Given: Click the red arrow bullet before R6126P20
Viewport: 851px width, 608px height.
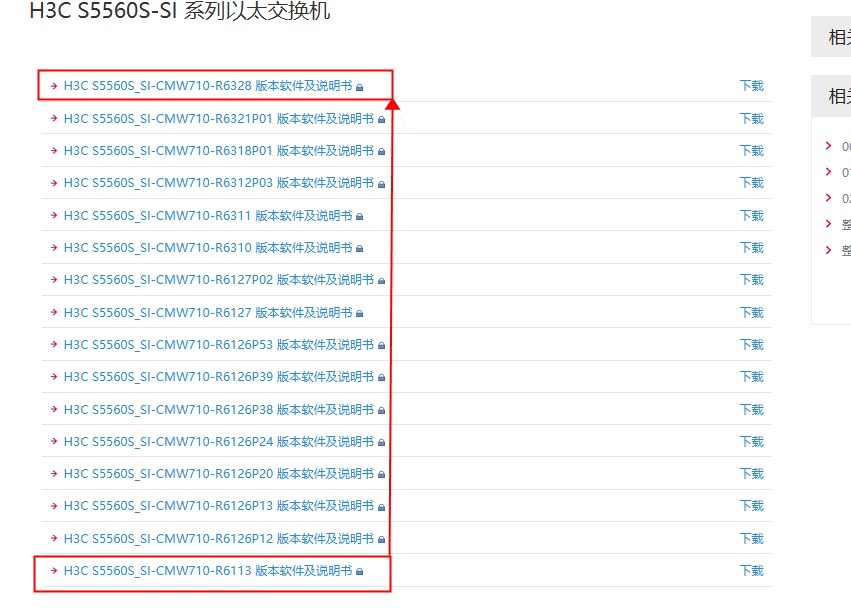Looking at the screenshot, I should click(54, 473).
